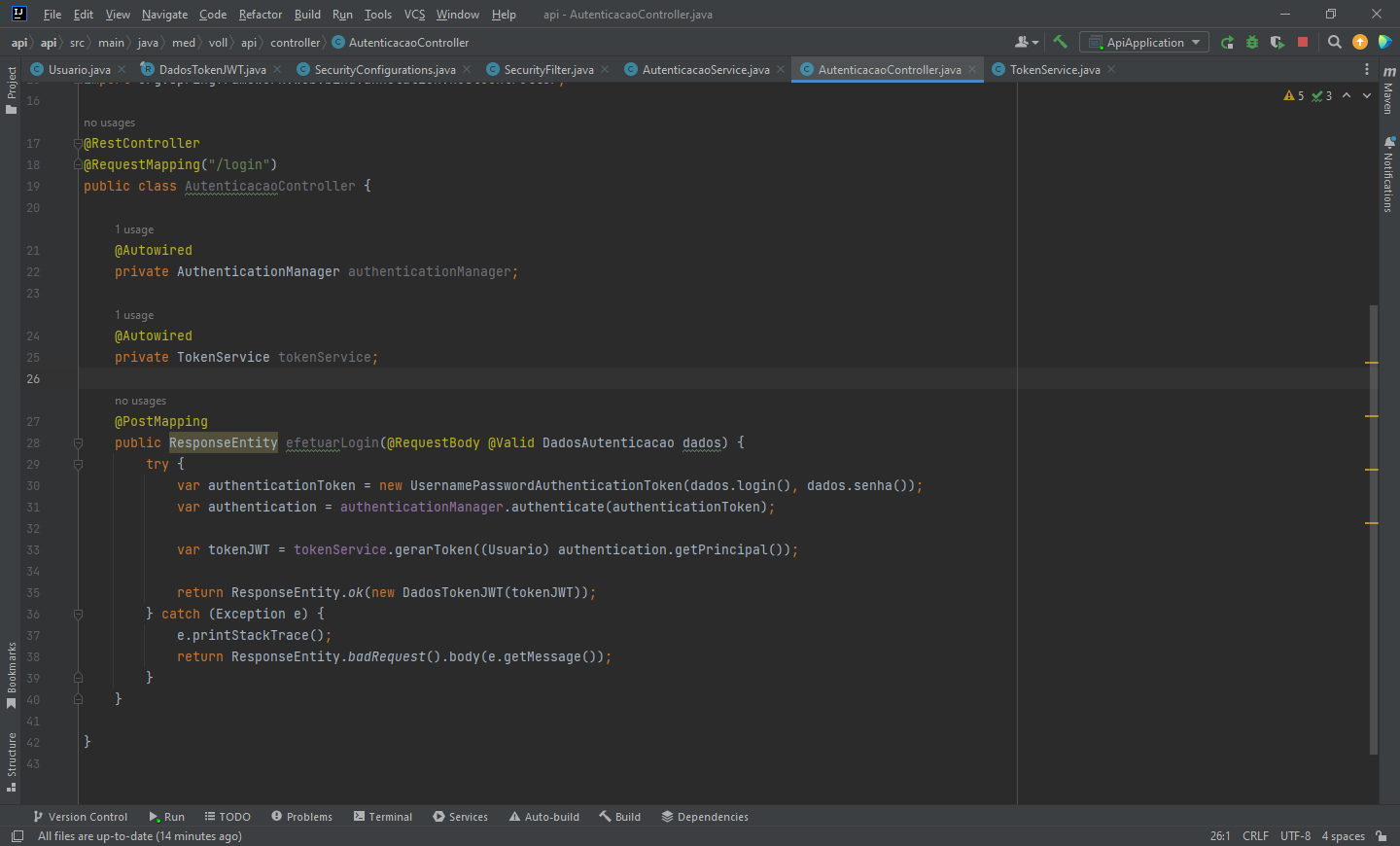Open the Maven tool window
Viewport: 1400px width, 846px height.
point(1389,90)
